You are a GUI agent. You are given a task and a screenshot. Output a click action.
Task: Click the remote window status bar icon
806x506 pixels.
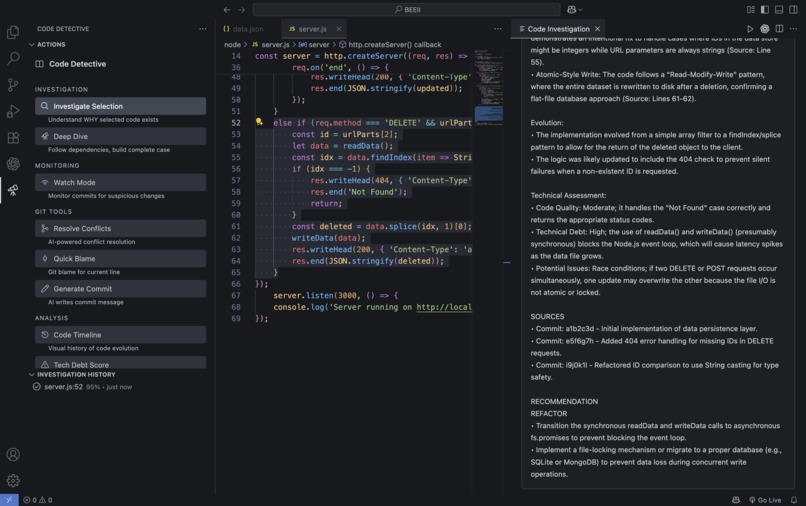(9, 500)
